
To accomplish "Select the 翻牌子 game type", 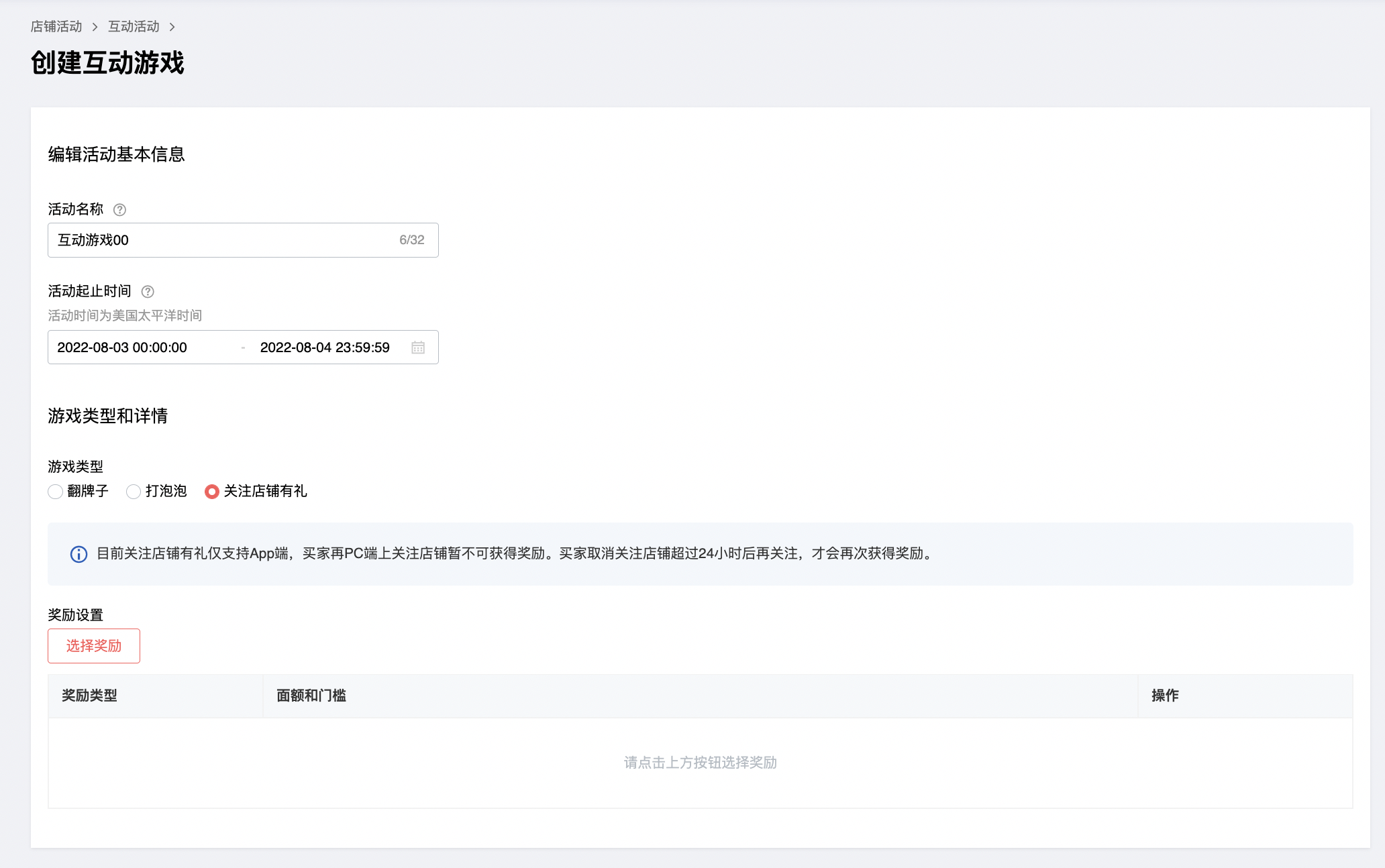I will pos(56,492).
